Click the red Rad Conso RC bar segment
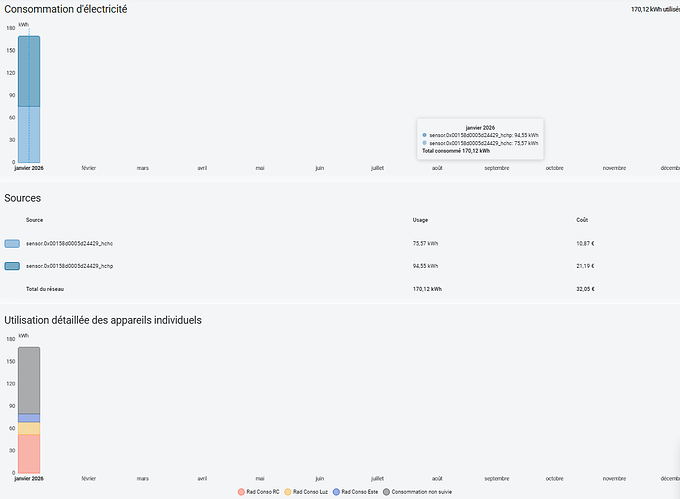 click(x=29, y=453)
